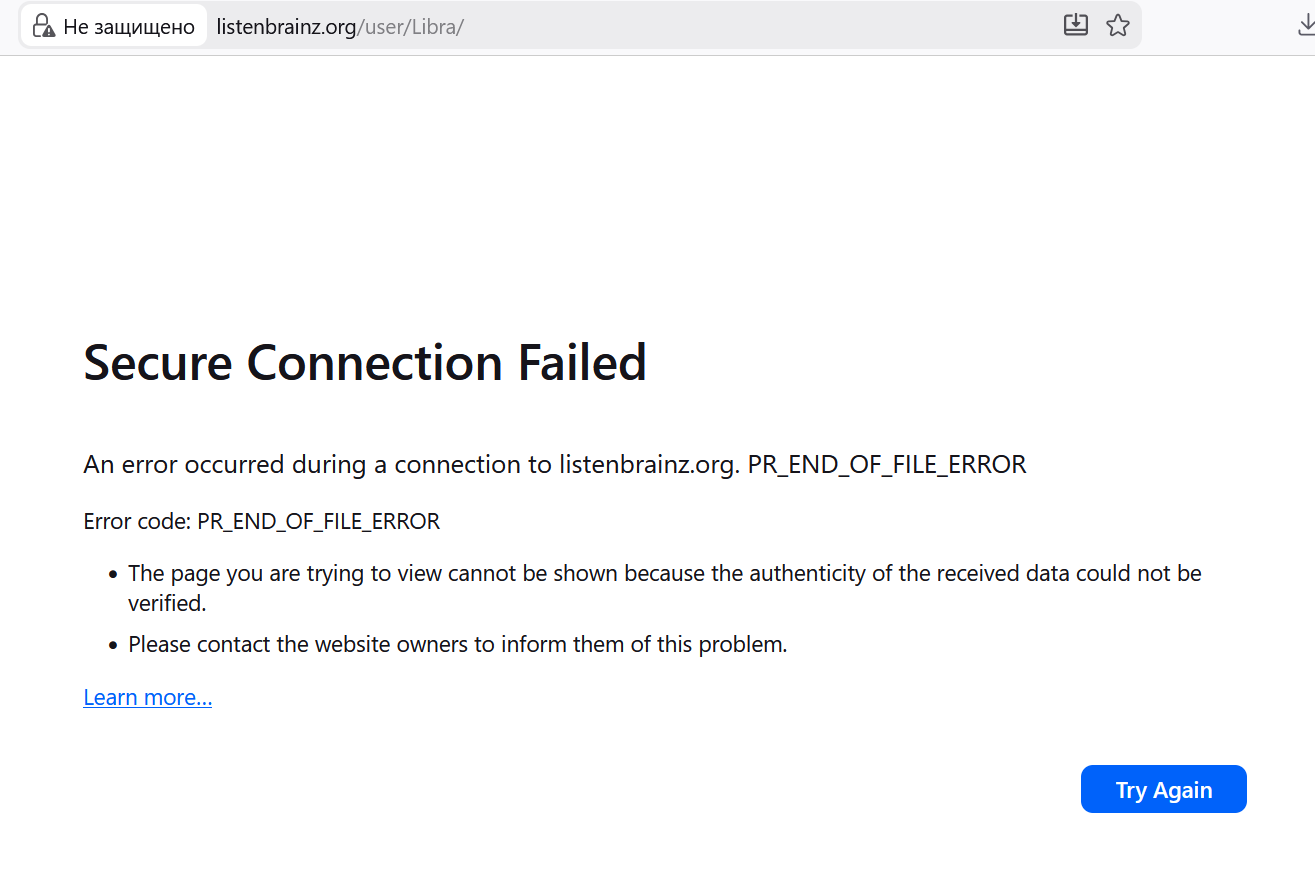Click PR_END_OF_FILE_ERROR on the Error code line
The image size is (1315, 889).
[x=318, y=522]
